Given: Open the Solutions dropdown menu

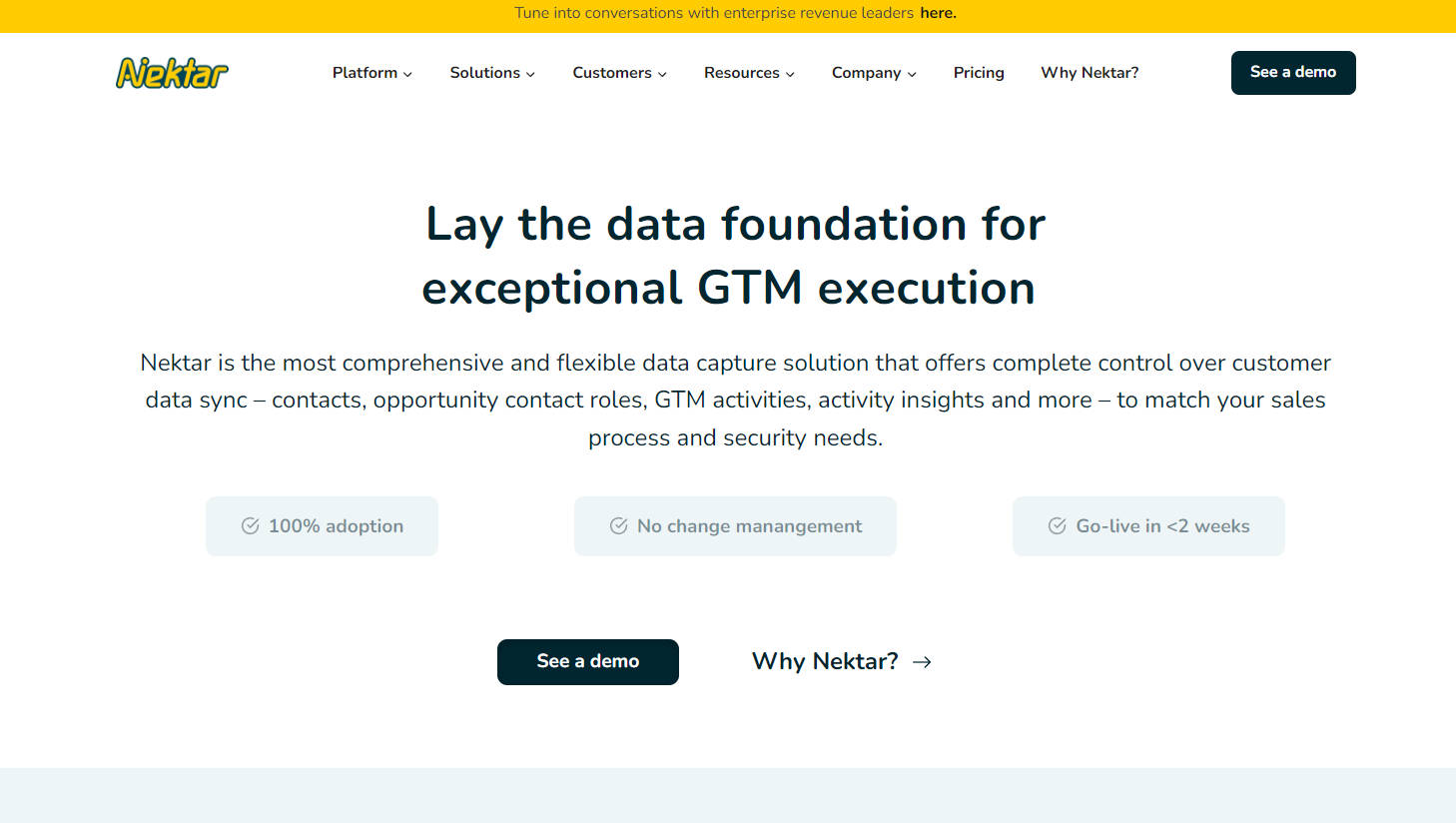Looking at the screenshot, I should [x=491, y=73].
